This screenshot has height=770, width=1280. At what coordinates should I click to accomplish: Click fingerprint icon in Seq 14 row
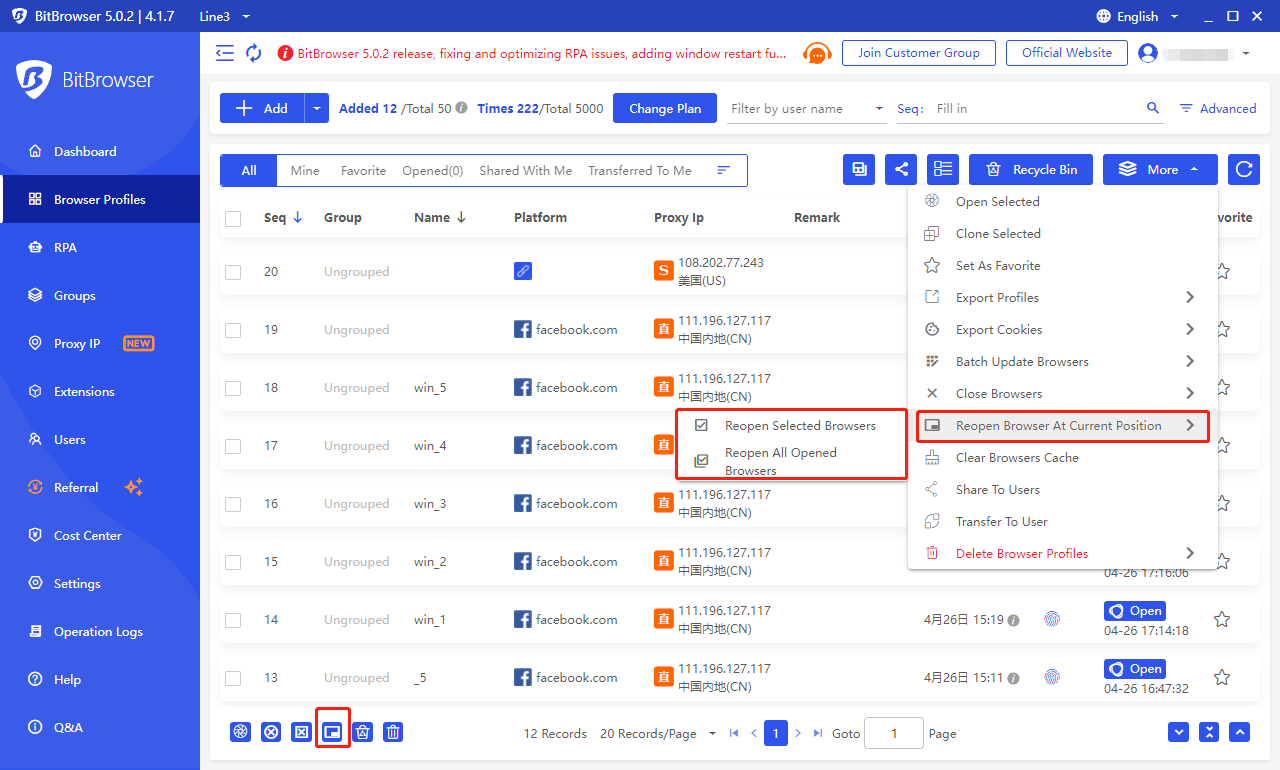pos(1052,619)
